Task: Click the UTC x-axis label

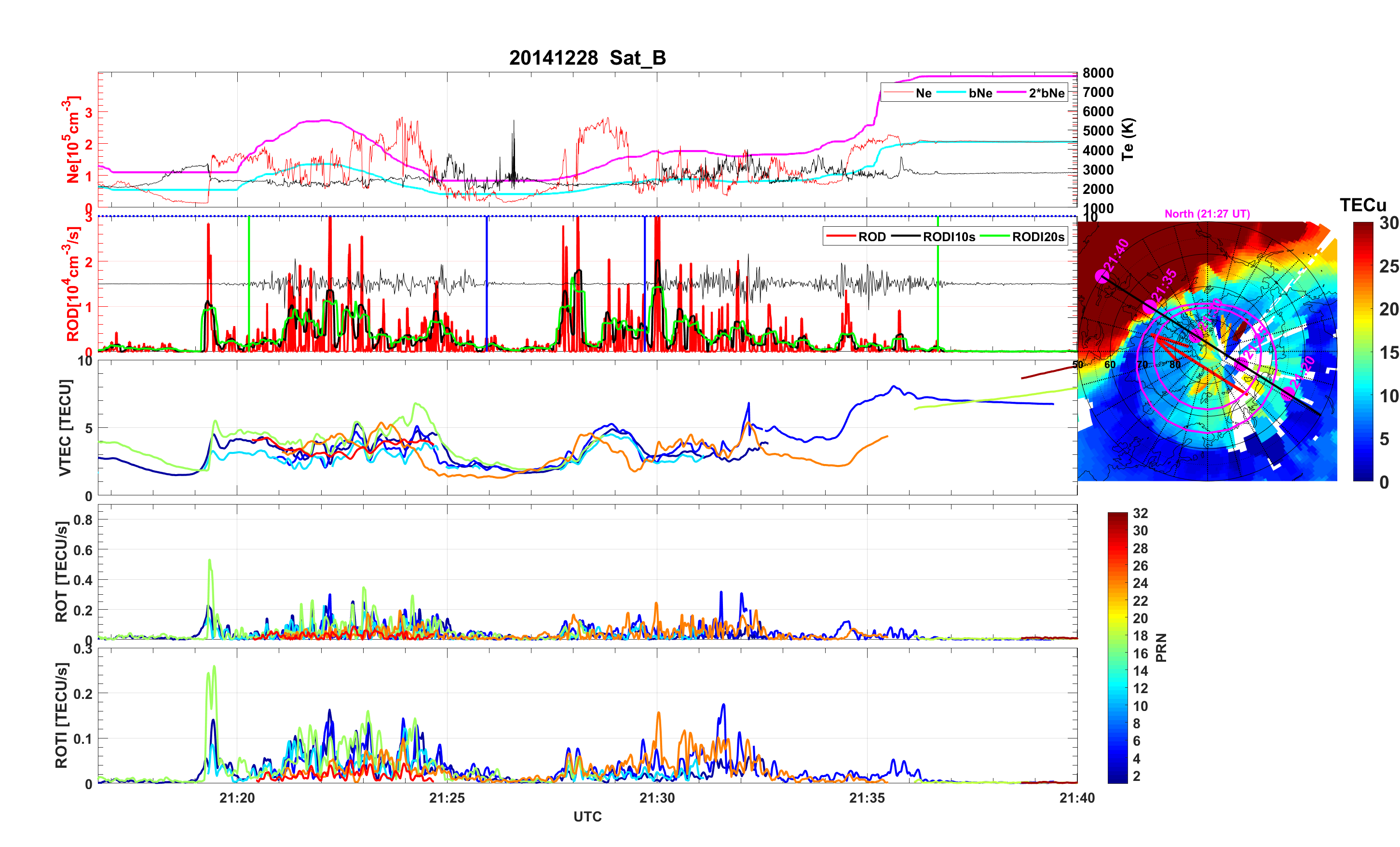Action: [587, 816]
